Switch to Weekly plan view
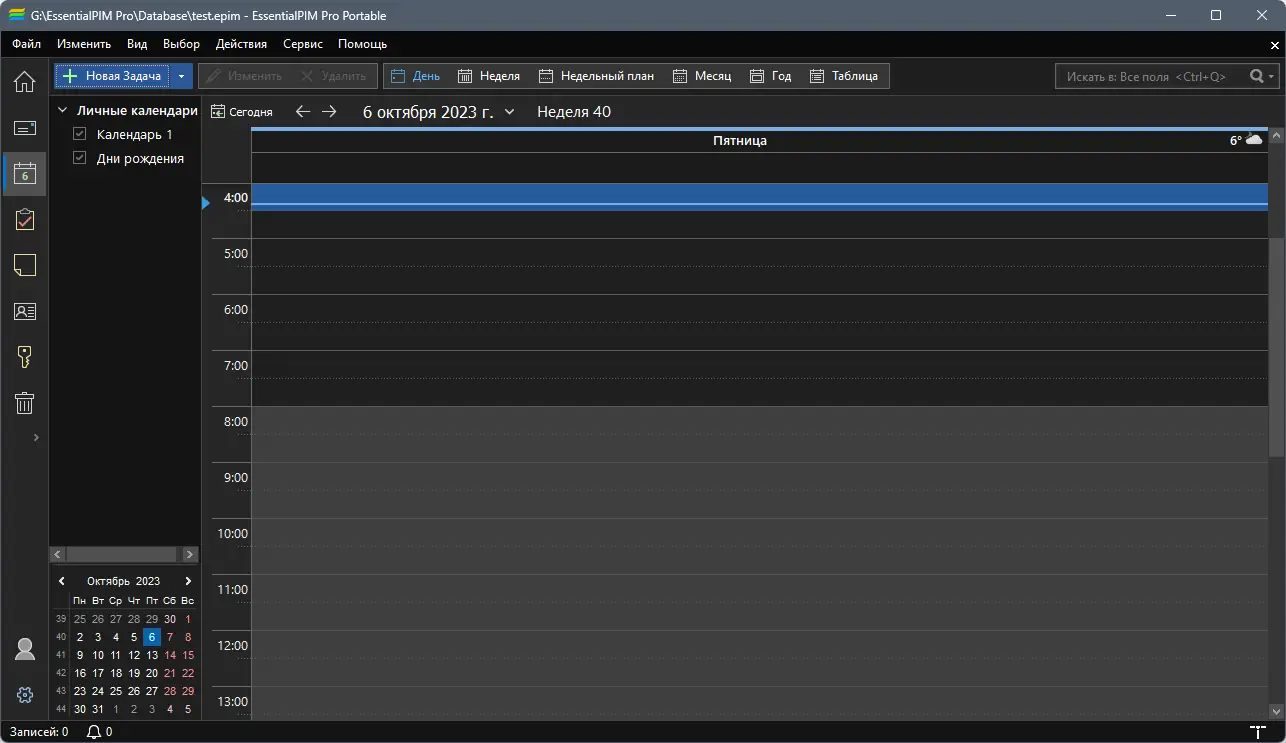 pos(596,76)
